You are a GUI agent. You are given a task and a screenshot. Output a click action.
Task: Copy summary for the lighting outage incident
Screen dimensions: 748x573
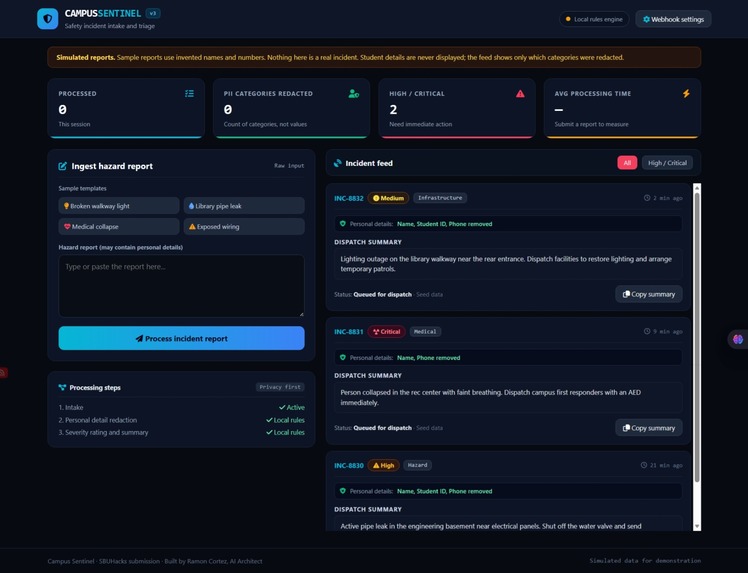[649, 294]
